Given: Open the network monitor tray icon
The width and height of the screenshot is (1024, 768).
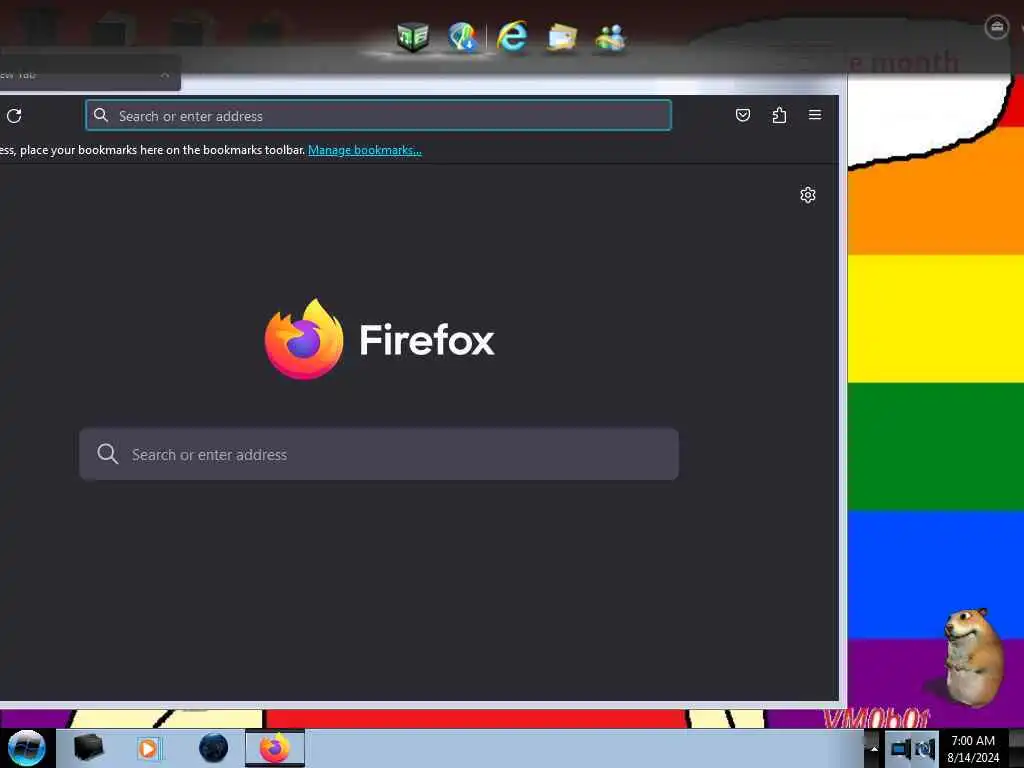Looking at the screenshot, I should point(901,748).
